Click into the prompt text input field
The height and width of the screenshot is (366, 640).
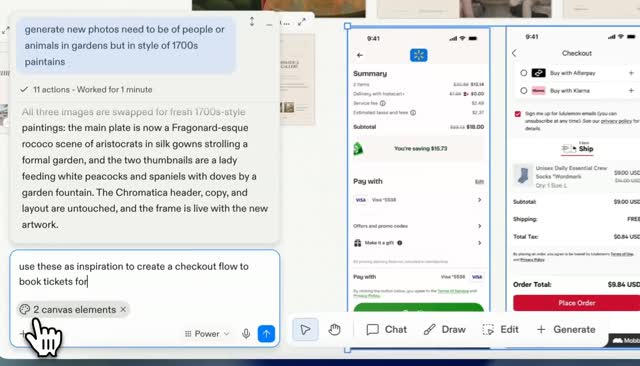coord(145,274)
